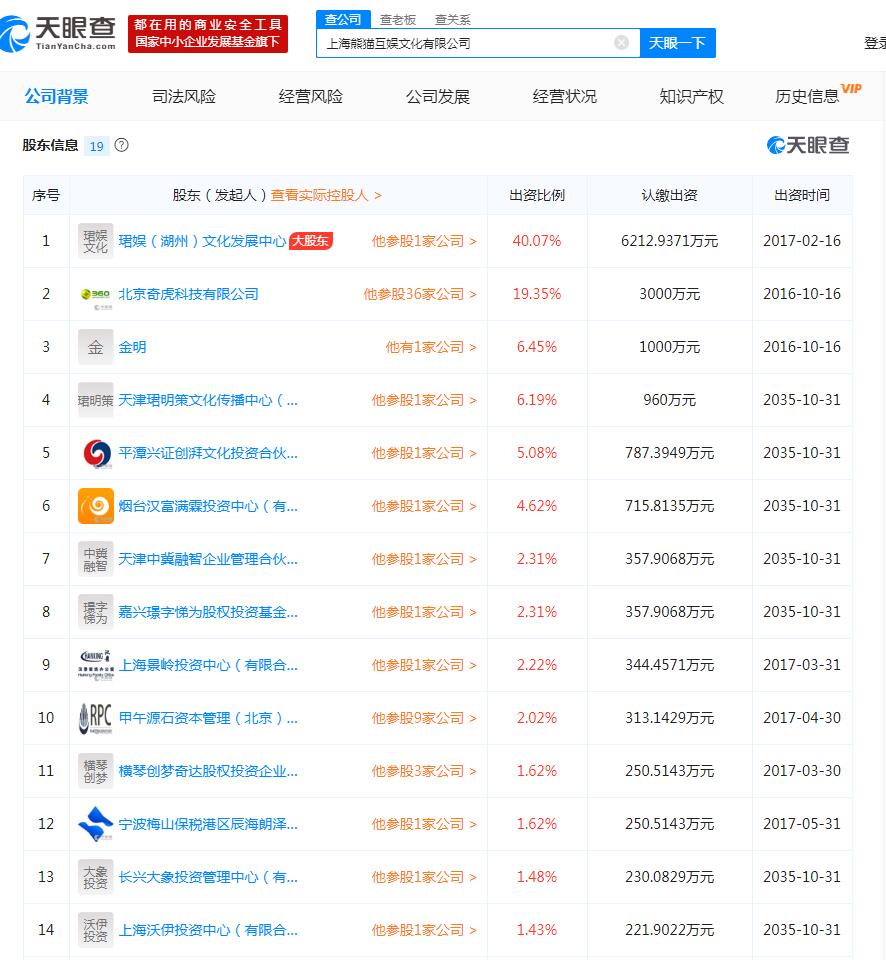Open the 珺娱文化 shareholder logo
Viewport: 886px width, 960px height.
[x=96, y=241]
